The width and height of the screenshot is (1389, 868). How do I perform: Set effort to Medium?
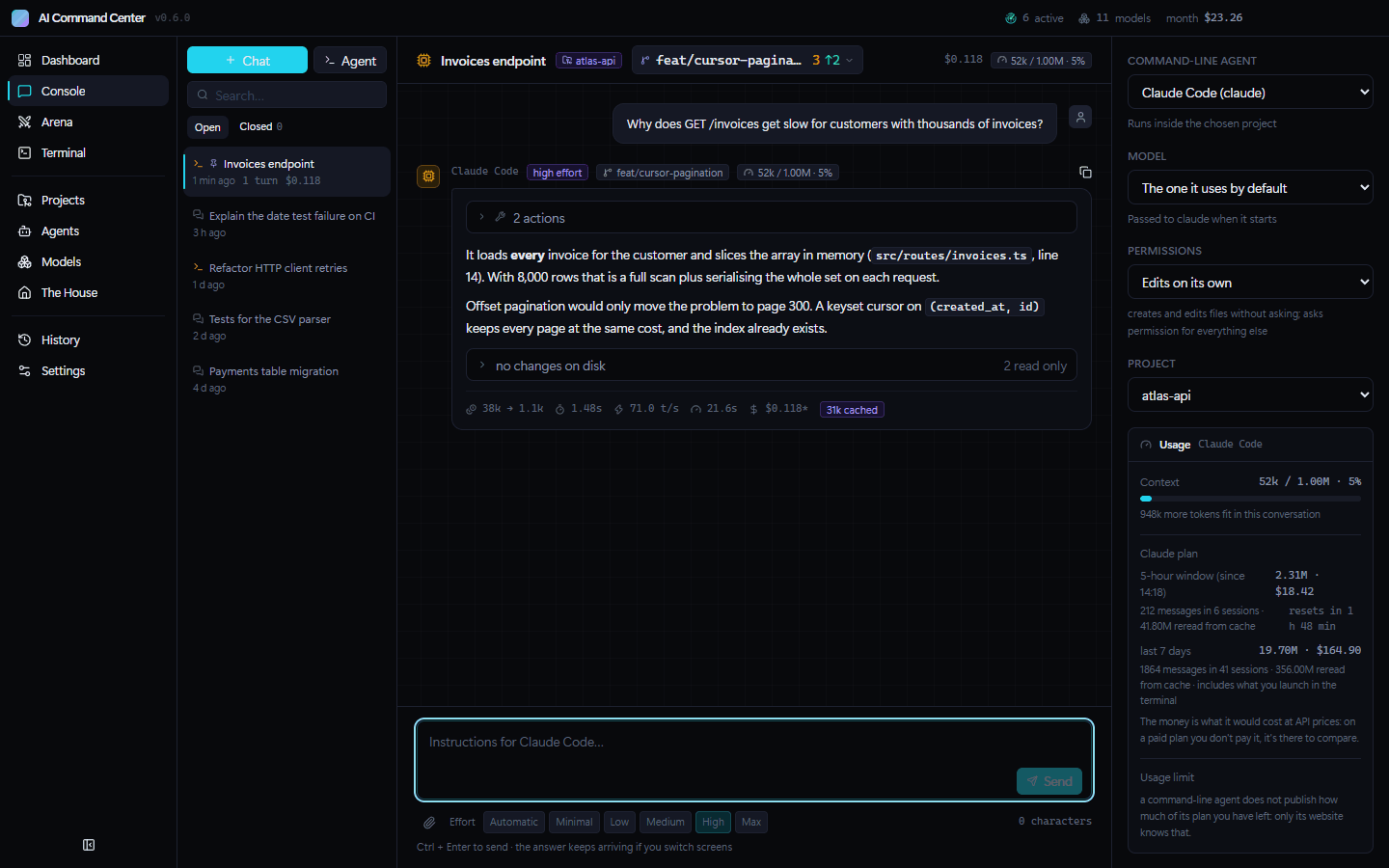pyautogui.click(x=666, y=822)
